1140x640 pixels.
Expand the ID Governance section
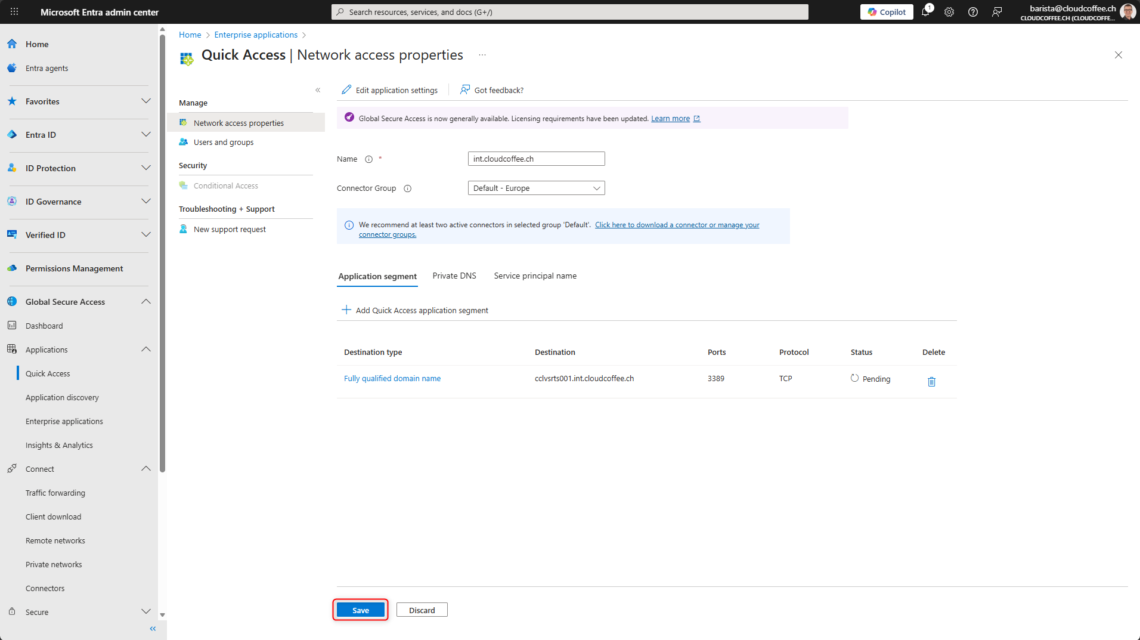point(146,201)
